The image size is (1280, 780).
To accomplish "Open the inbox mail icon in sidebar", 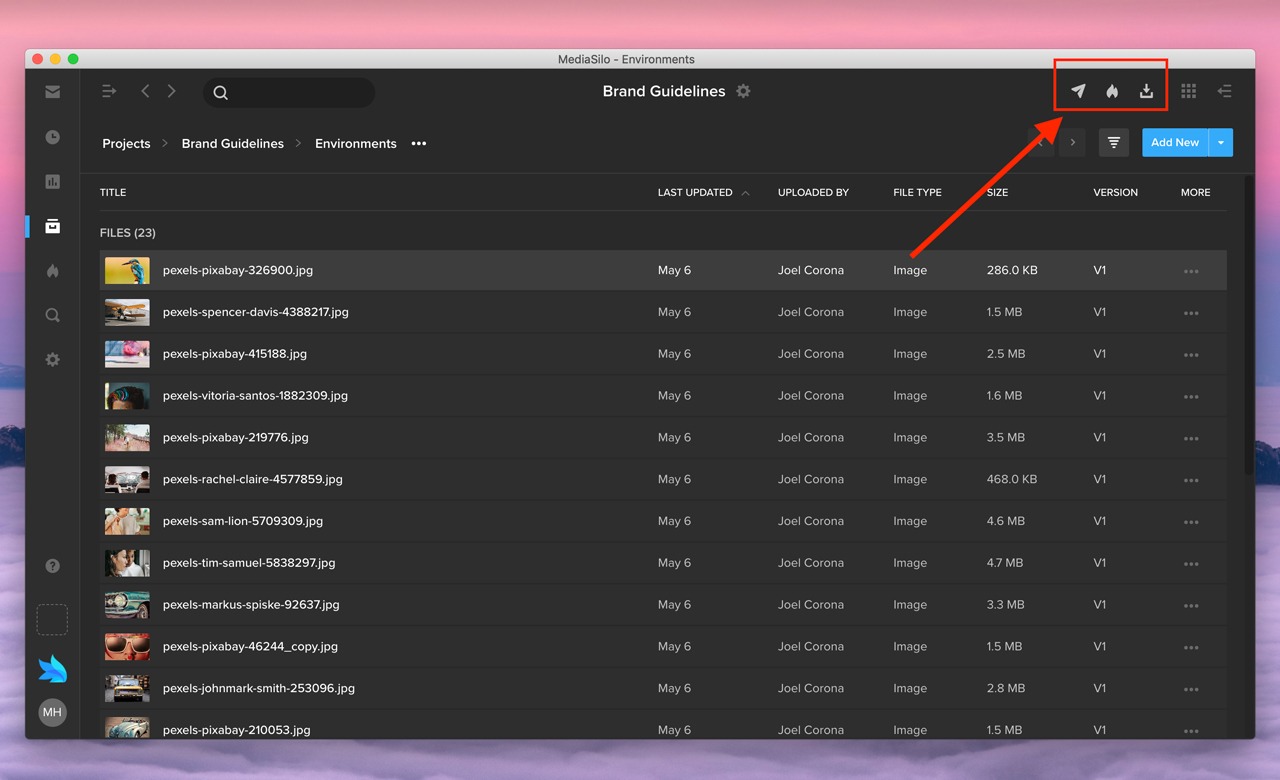I will pyautogui.click(x=52, y=92).
